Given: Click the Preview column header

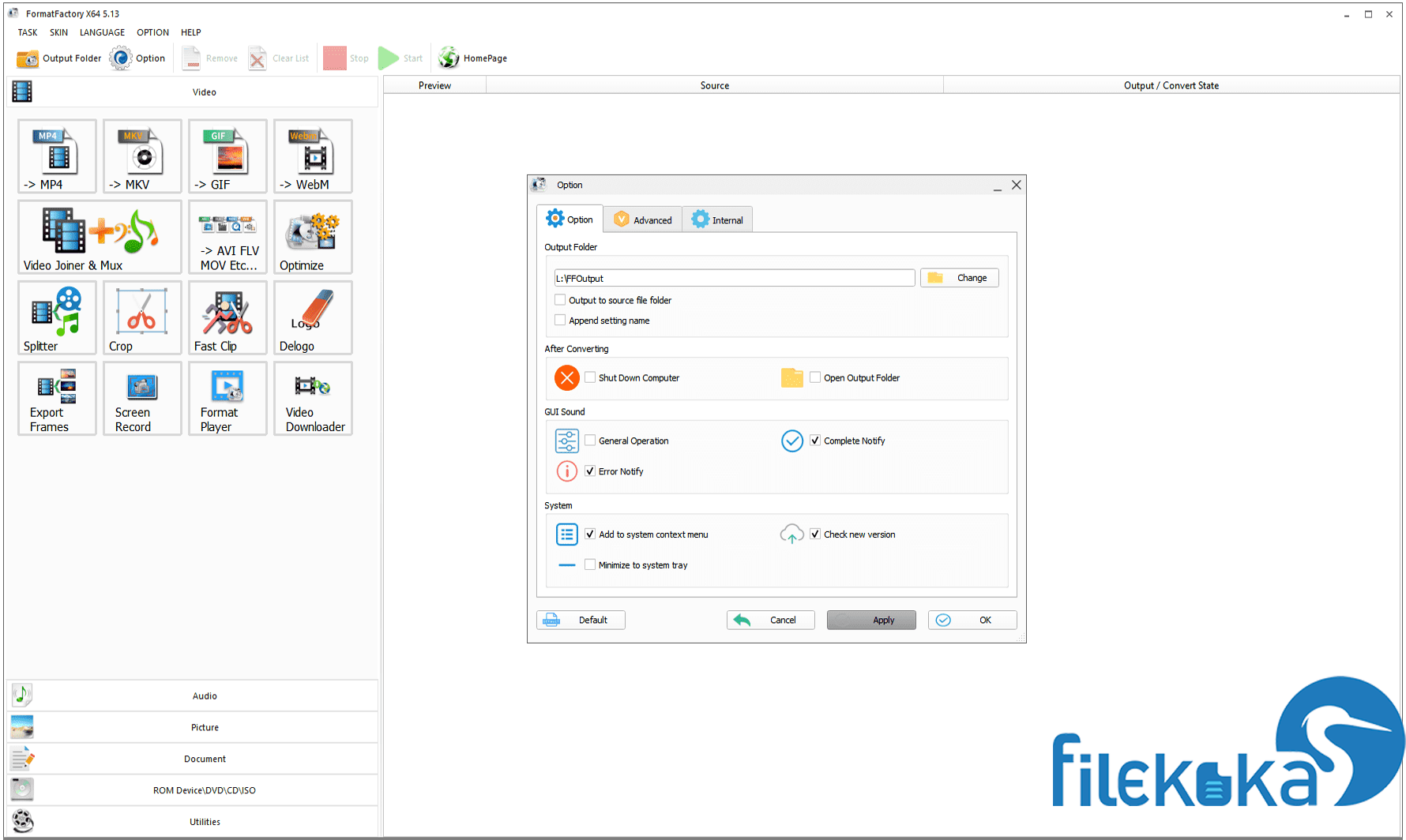Looking at the screenshot, I should (434, 85).
